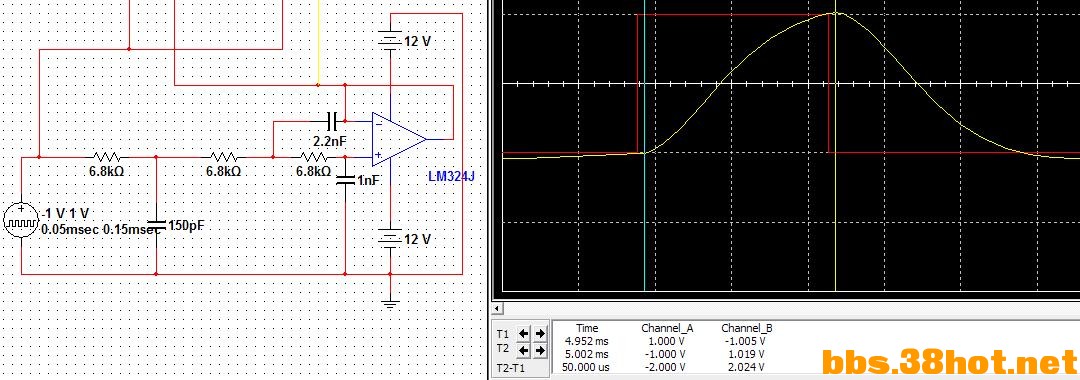1080x380 pixels.
Task: Move cursor T1 left with arrow button
Action: pos(524,334)
